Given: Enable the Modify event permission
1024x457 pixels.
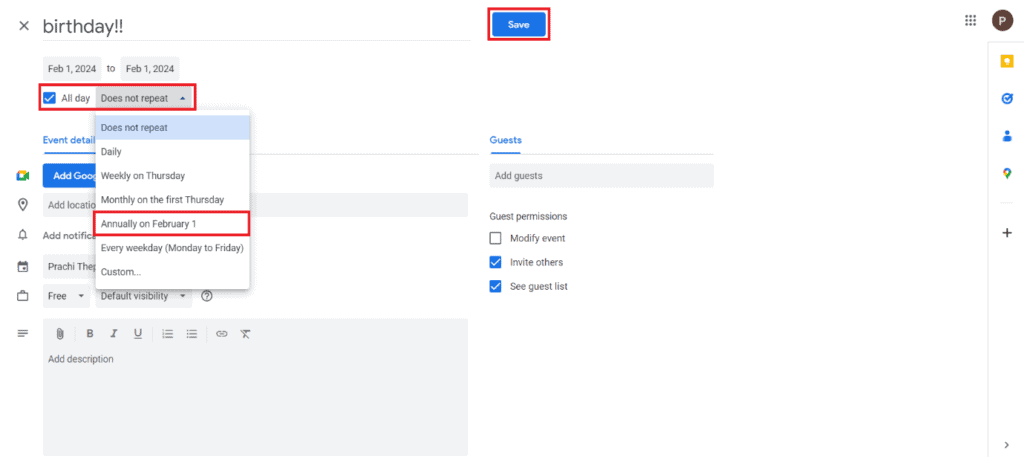Looking at the screenshot, I should (495, 238).
